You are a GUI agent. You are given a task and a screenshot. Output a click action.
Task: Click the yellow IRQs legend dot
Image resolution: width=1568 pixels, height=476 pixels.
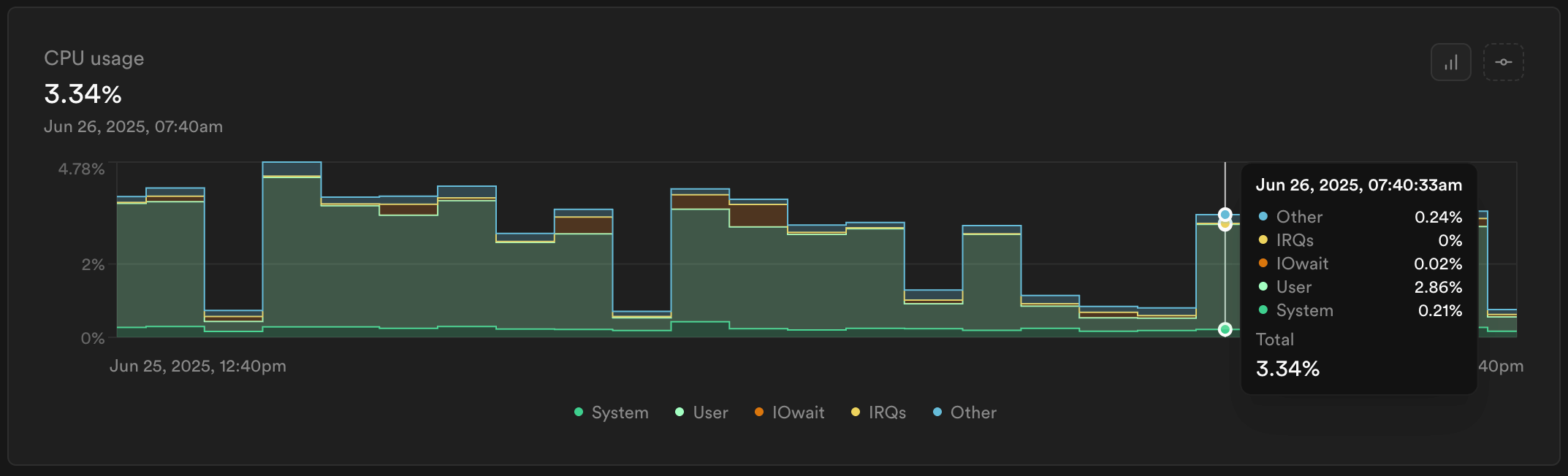pos(856,412)
